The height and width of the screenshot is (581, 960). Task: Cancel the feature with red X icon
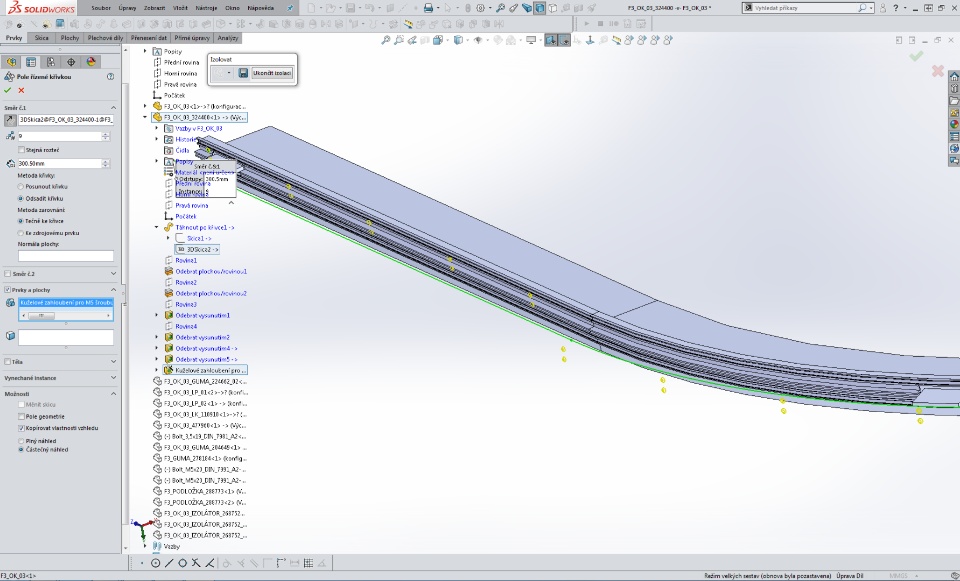(21, 90)
